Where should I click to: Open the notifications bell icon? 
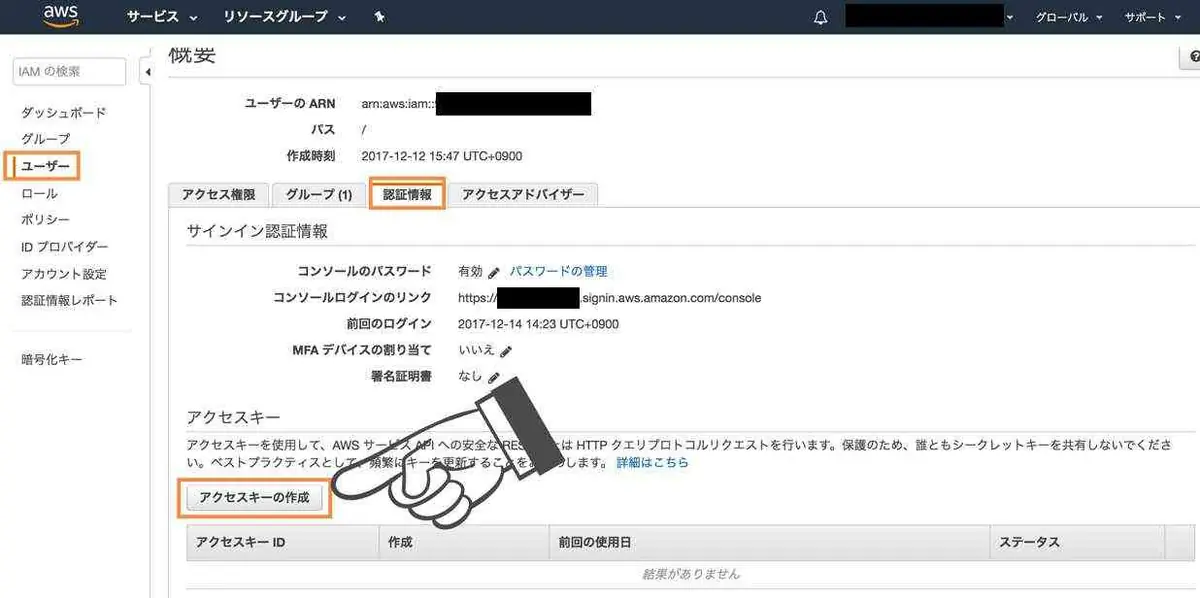click(821, 17)
